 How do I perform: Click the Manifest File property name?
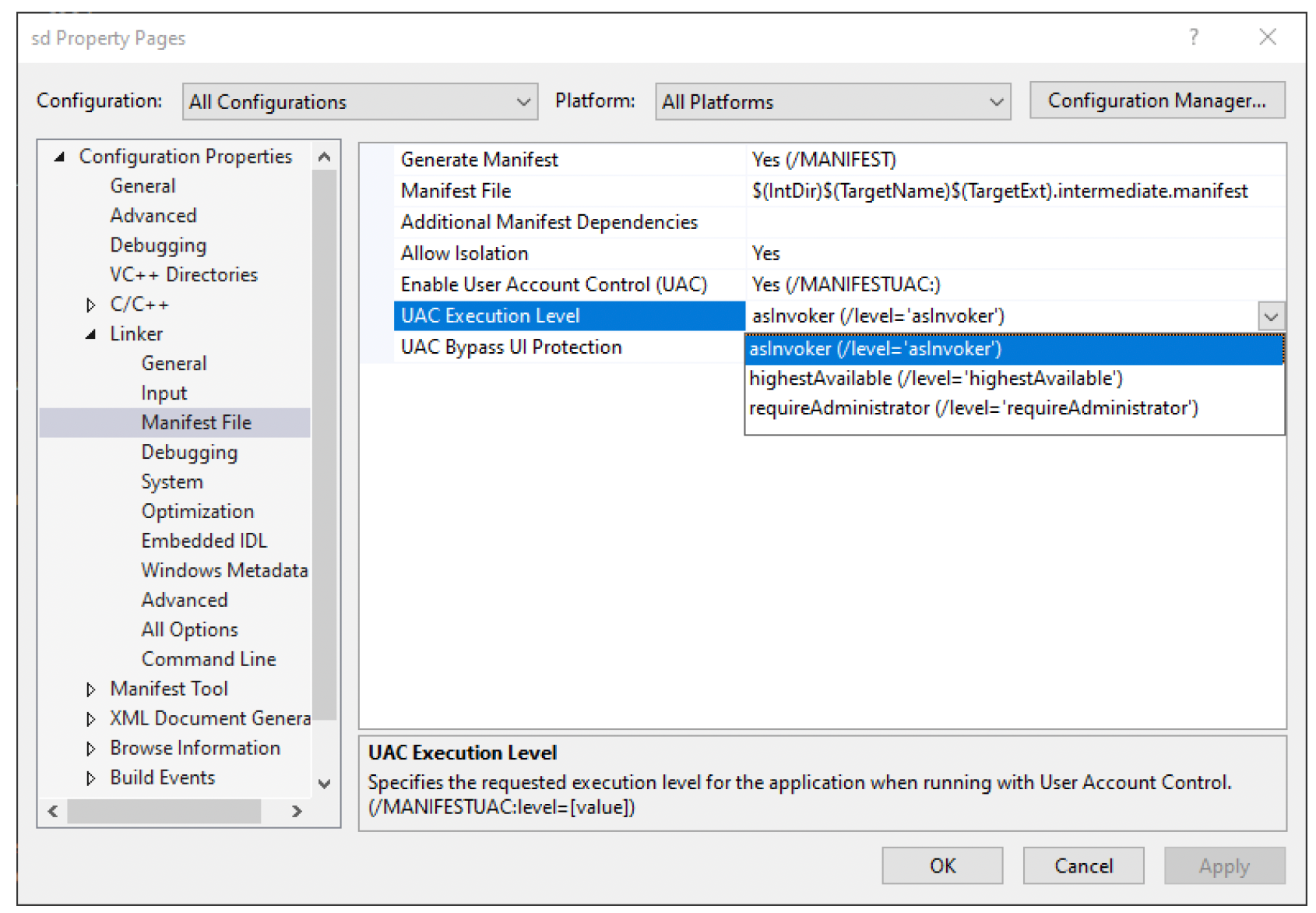tap(456, 191)
